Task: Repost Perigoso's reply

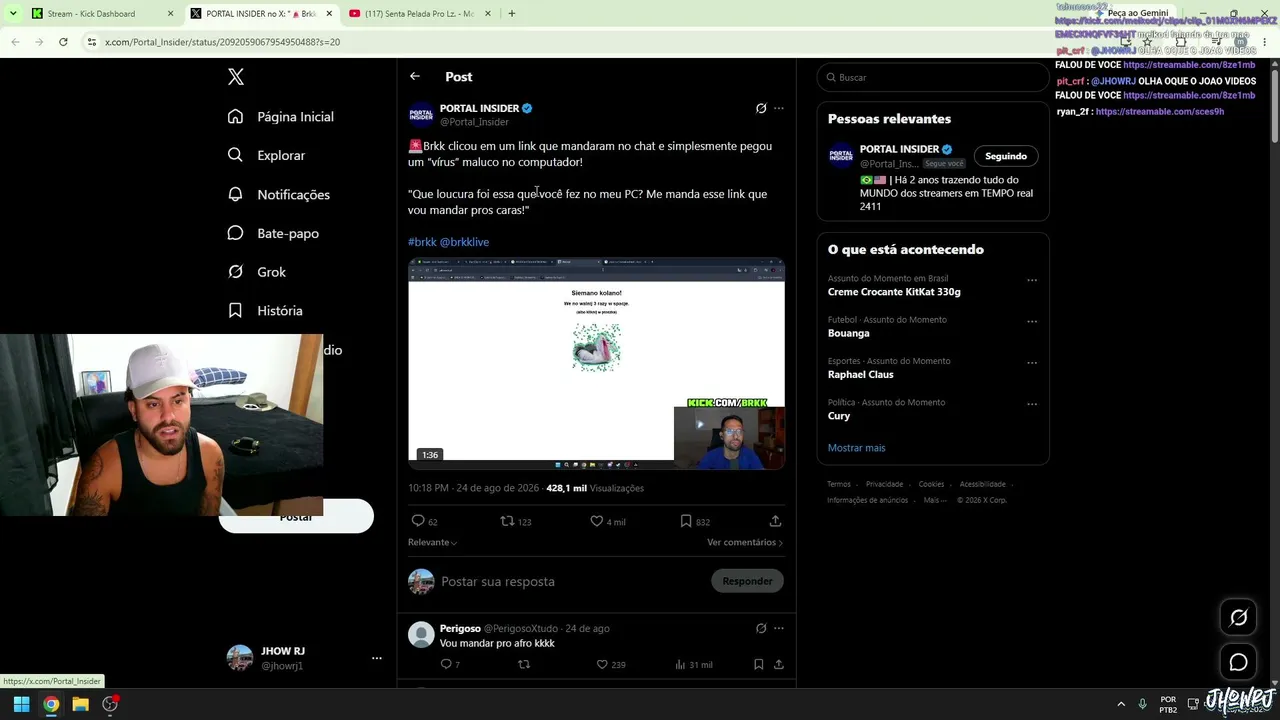Action: point(524,664)
